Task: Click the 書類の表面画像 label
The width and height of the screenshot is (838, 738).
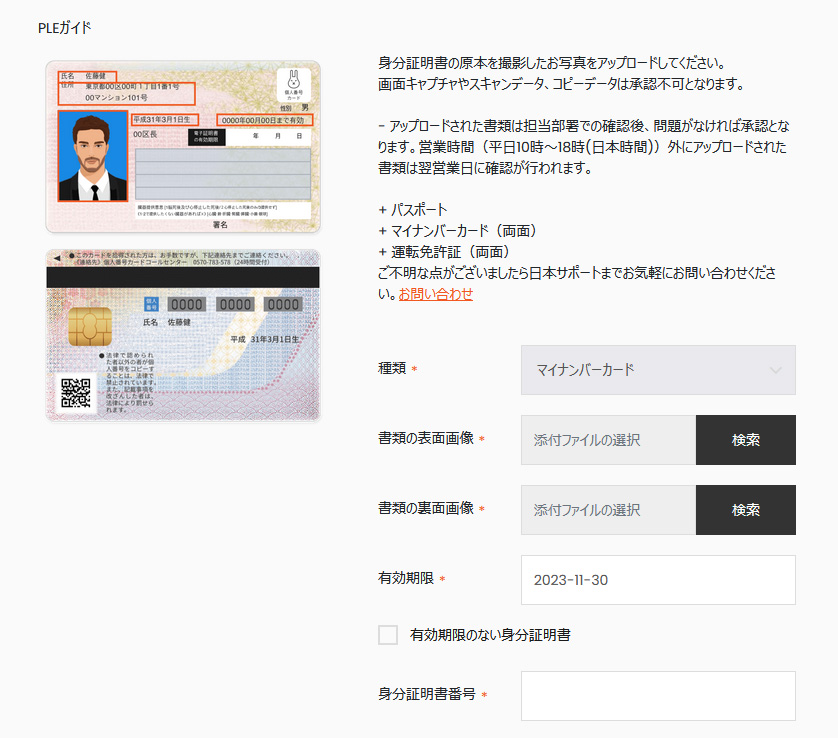Action: (x=426, y=438)
